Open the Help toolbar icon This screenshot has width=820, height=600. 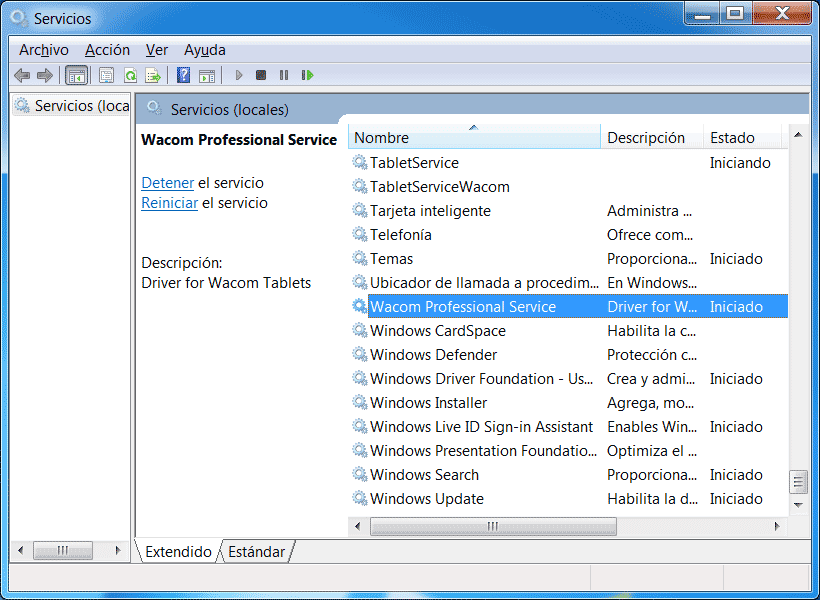(x=184, y=75)
